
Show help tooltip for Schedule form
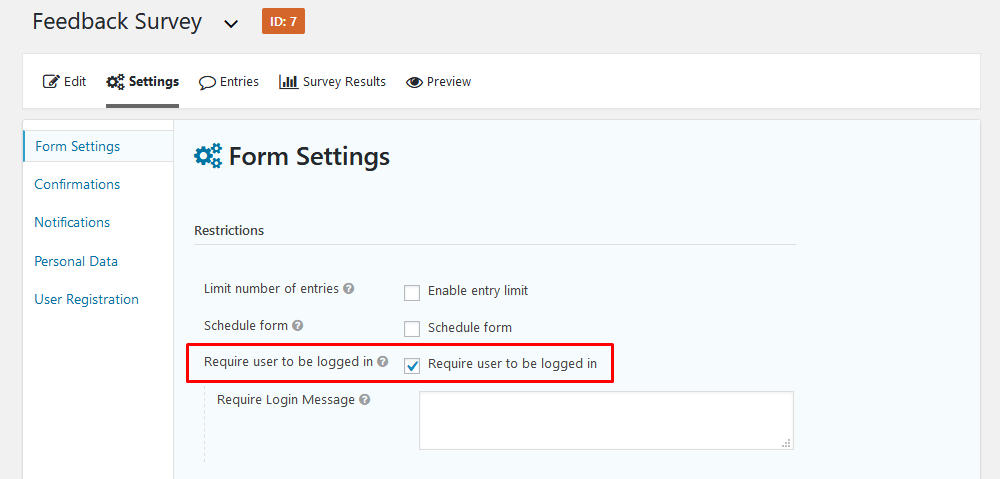(297, 325)
